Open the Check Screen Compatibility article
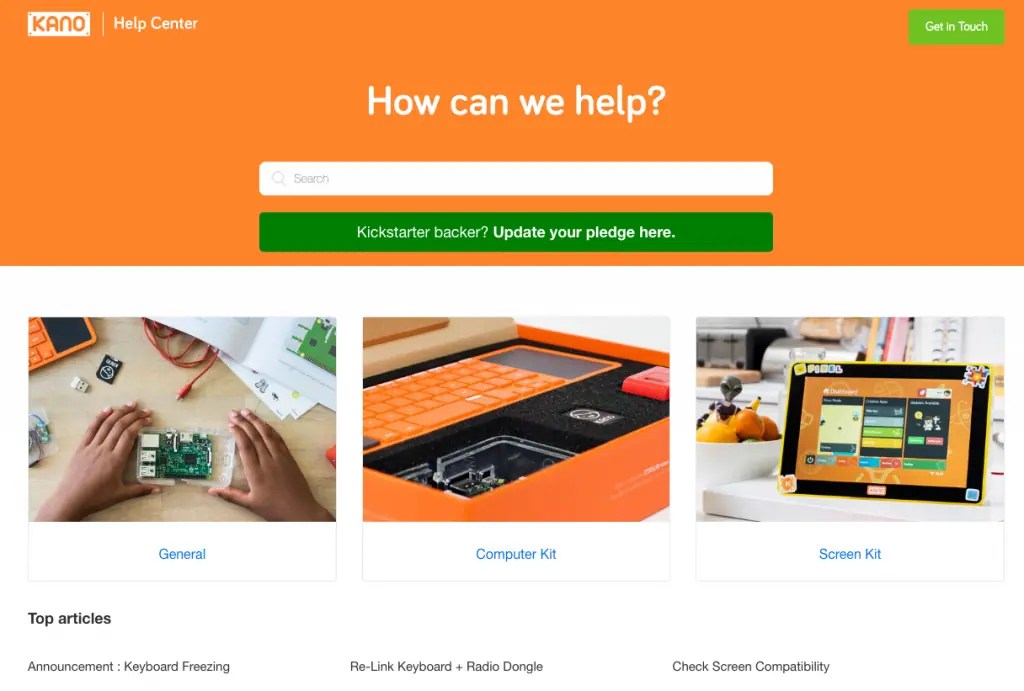The height and width of the screenshot is (691, 1024). coord(751,666)
